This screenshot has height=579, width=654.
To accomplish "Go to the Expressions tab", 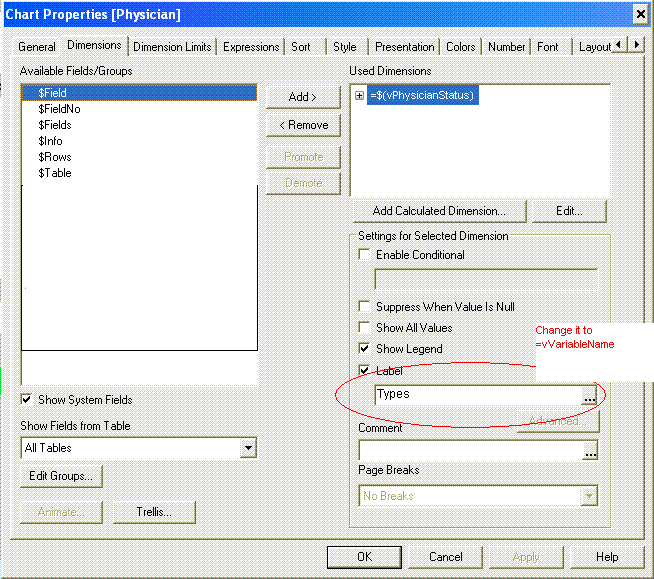I will point(251,47).
